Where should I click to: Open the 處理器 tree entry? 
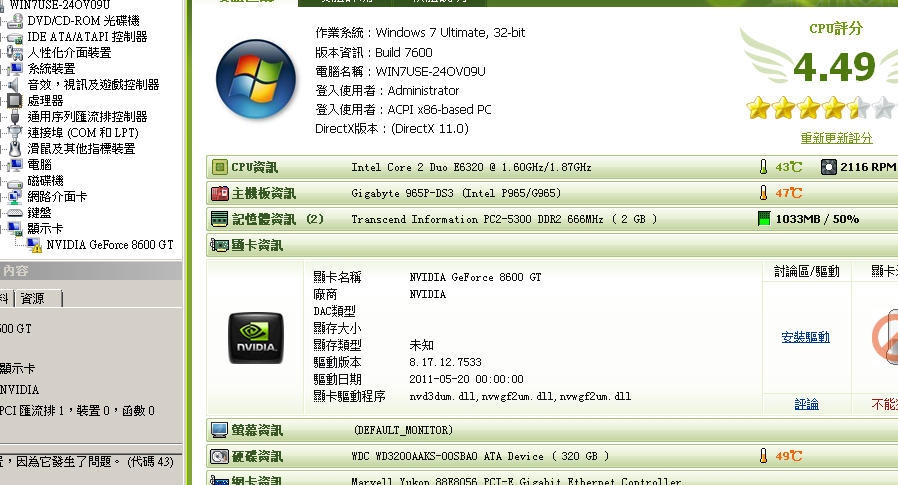click(x=45, y=101)
